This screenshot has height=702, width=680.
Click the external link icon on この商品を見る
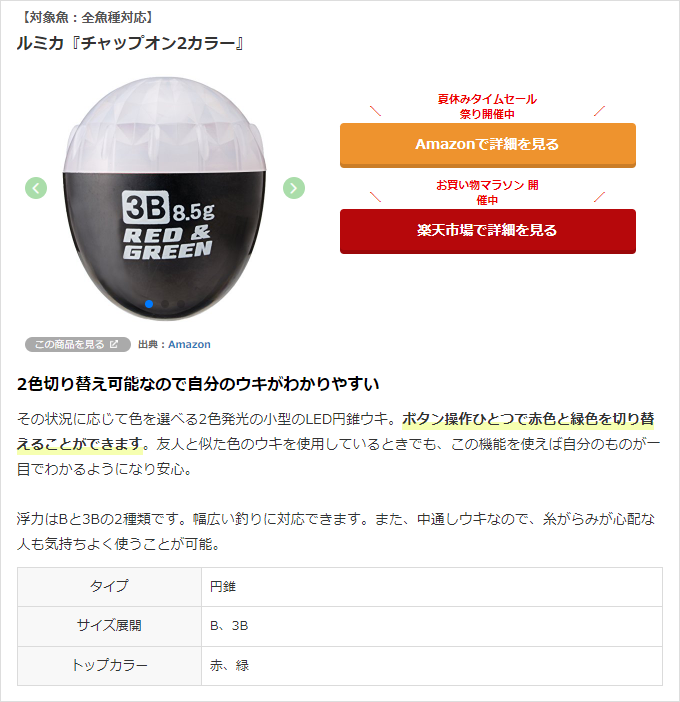click(x=114, y=344)
